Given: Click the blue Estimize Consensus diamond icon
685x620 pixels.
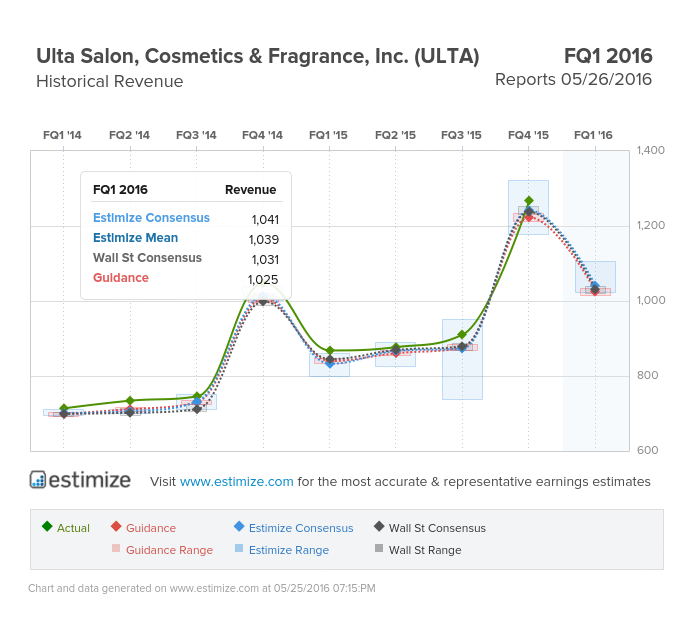Looking at the screenshot, I should [x=239, y=526].
